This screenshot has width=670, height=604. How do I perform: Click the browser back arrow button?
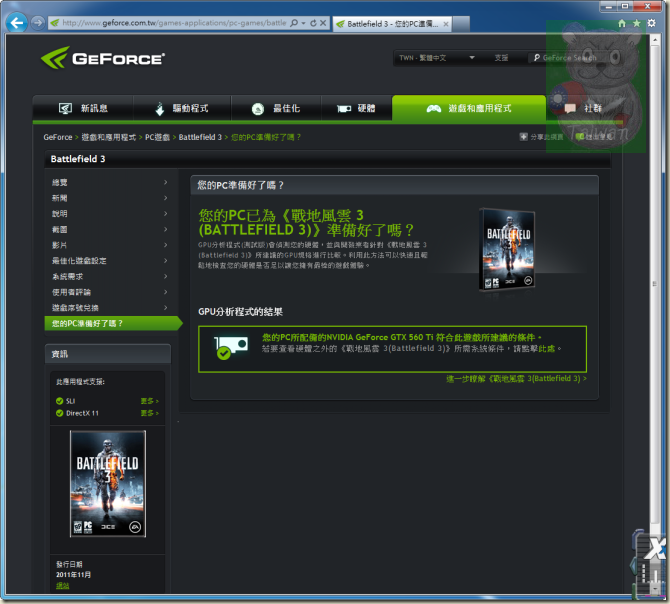click(17, 23)
